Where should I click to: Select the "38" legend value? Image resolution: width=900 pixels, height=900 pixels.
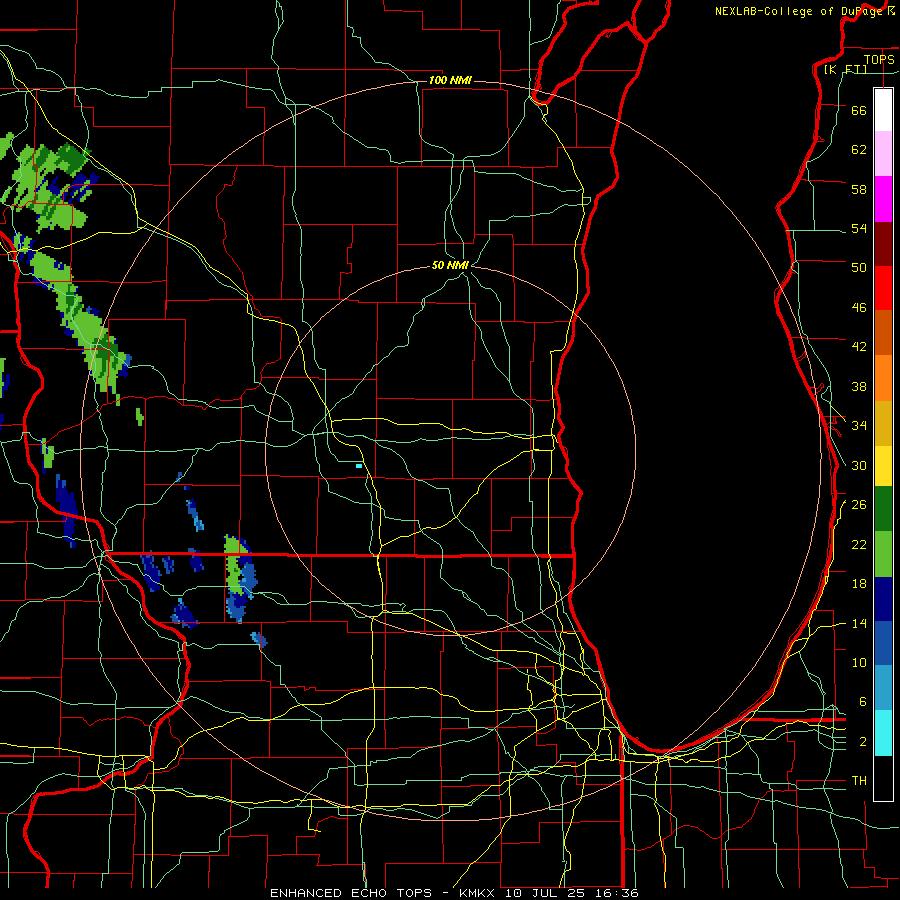coord(859,386)
